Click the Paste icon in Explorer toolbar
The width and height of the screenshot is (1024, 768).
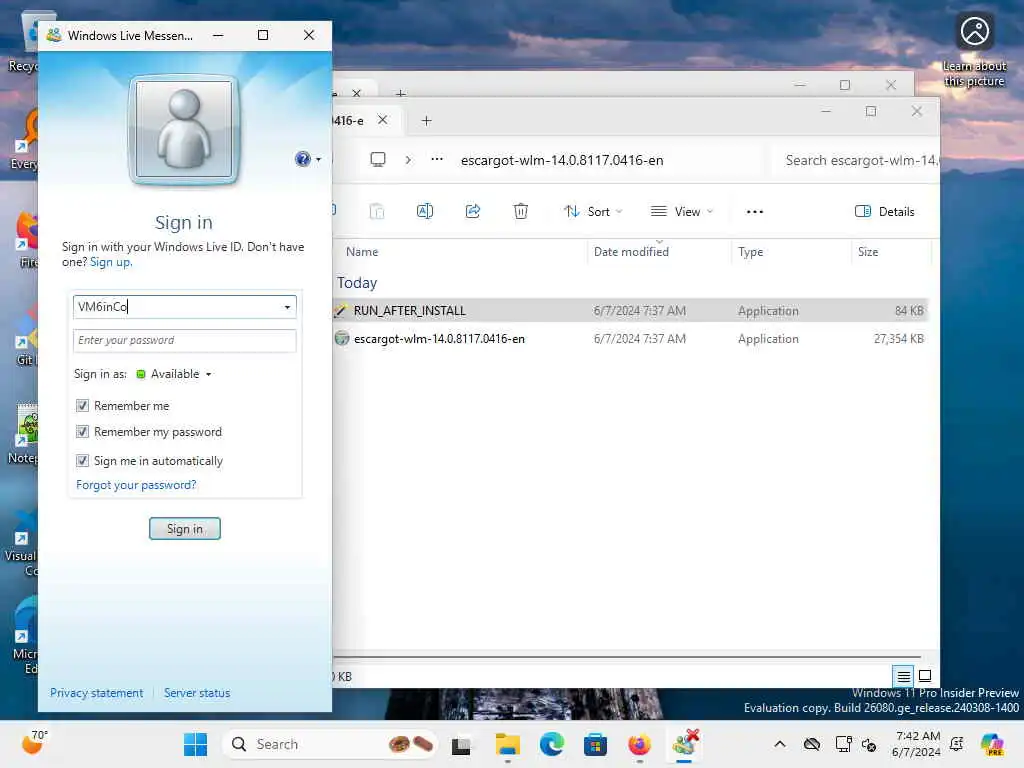377,211
